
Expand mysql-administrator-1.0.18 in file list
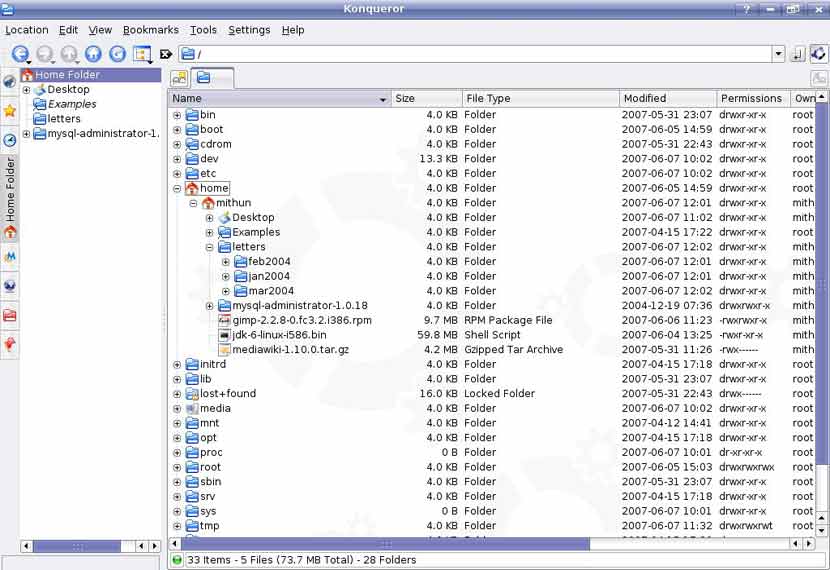(x=210, y=306)
